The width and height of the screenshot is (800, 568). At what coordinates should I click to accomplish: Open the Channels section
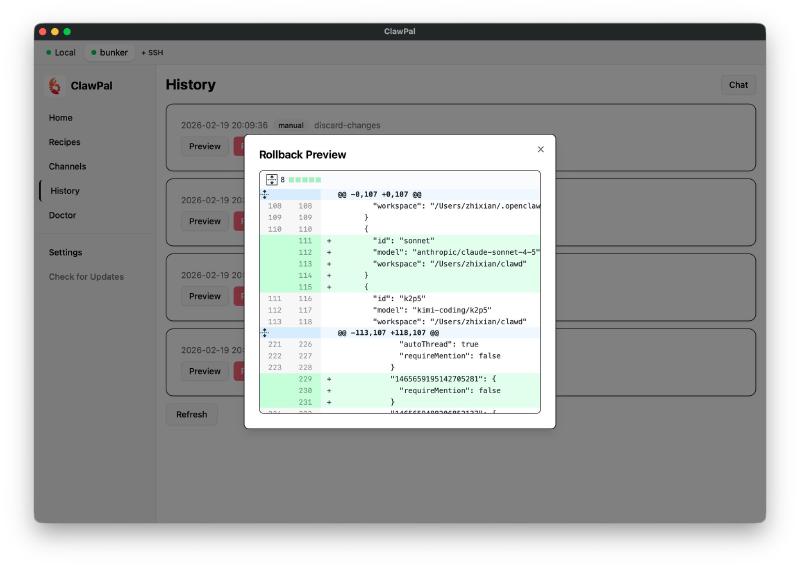[68, 166]
